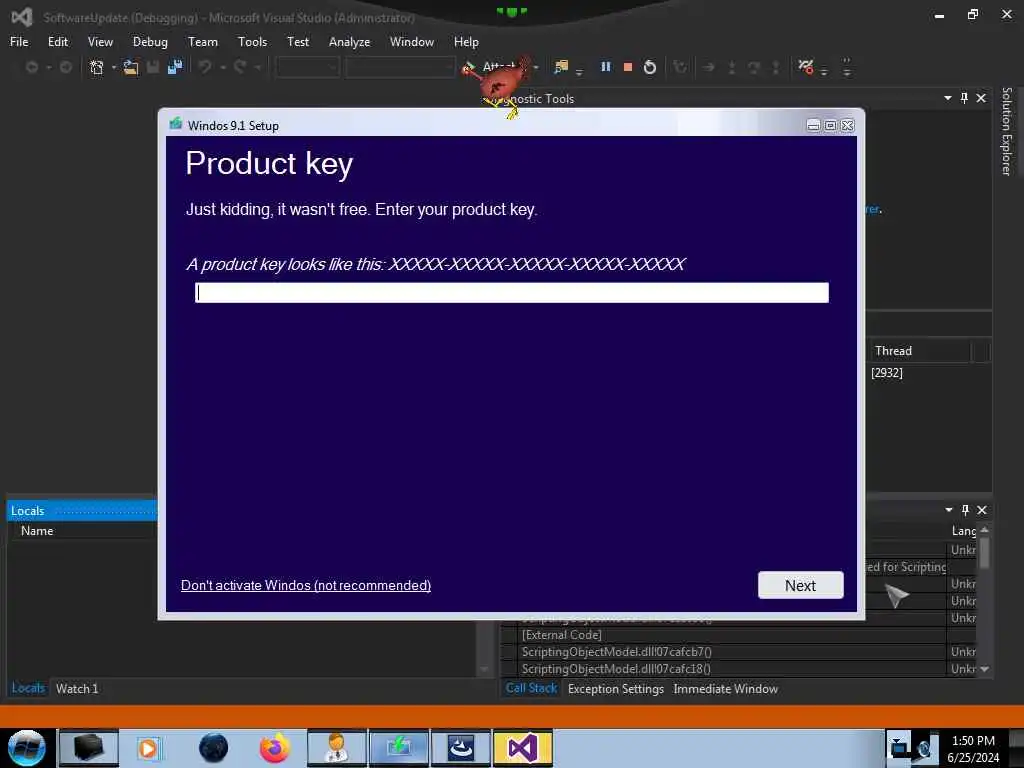Open Visual Studio from the taskbar
This screenshot has height=768, width=1024.
coord(523,748)
